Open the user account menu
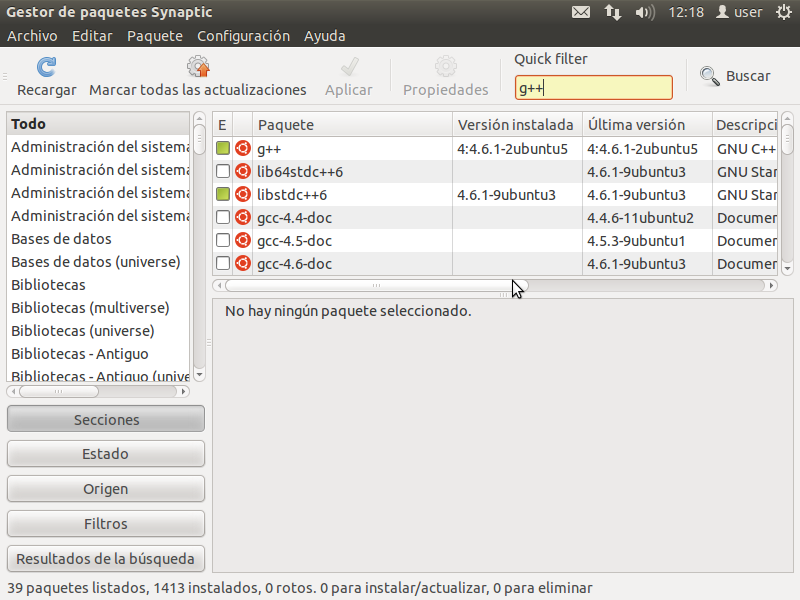This screenshot has width=800, height=600. (x=739, y=12)
